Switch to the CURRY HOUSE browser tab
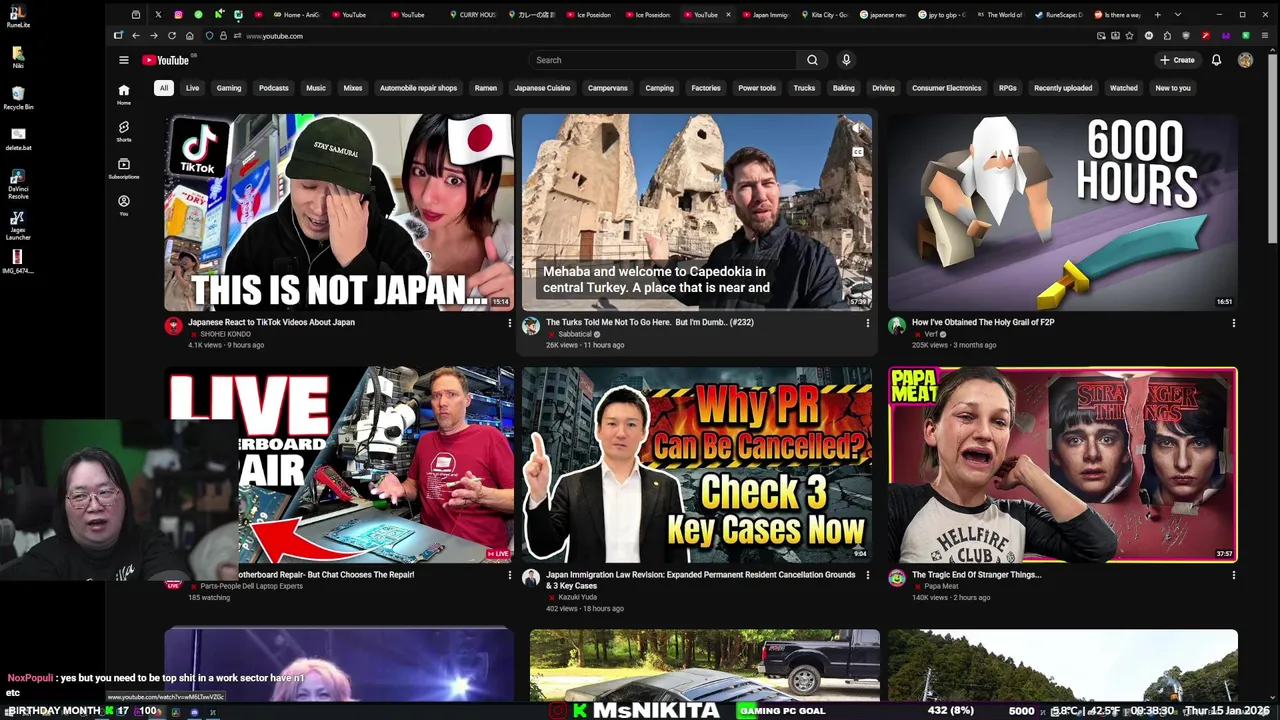This screenshot has width=1280, height=720. [x=472, y=15]
